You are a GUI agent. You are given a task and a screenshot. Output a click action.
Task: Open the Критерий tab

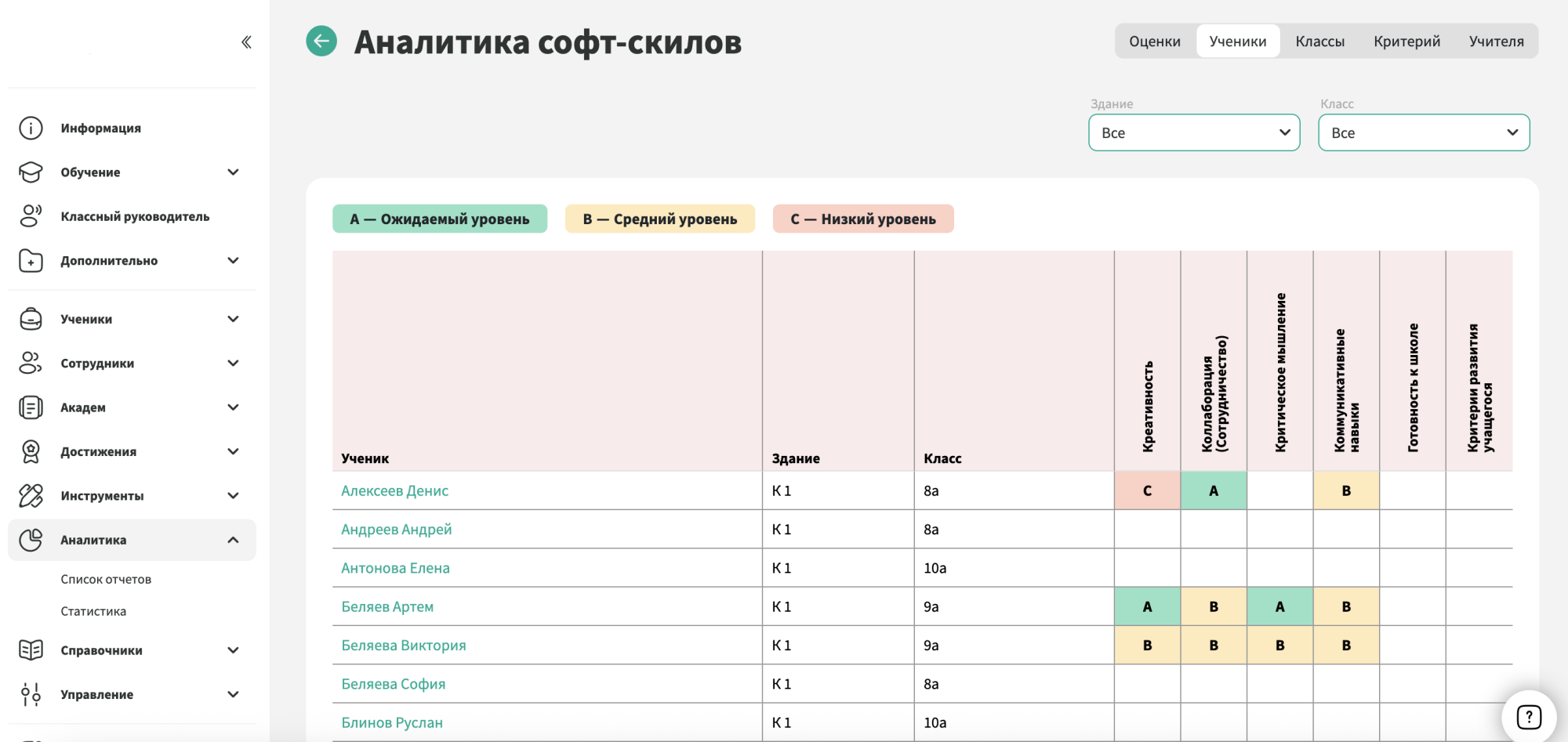[x=1407, y=42]
